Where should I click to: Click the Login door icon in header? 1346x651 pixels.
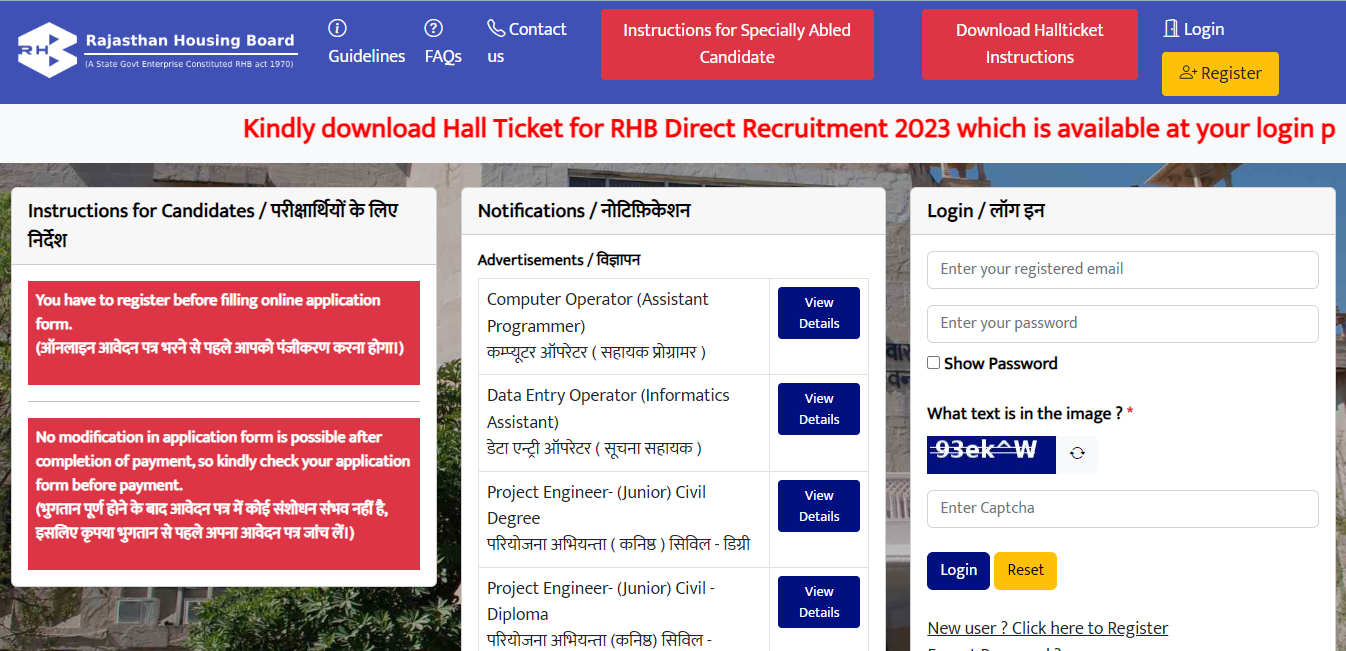click(x=1171, y=29)
